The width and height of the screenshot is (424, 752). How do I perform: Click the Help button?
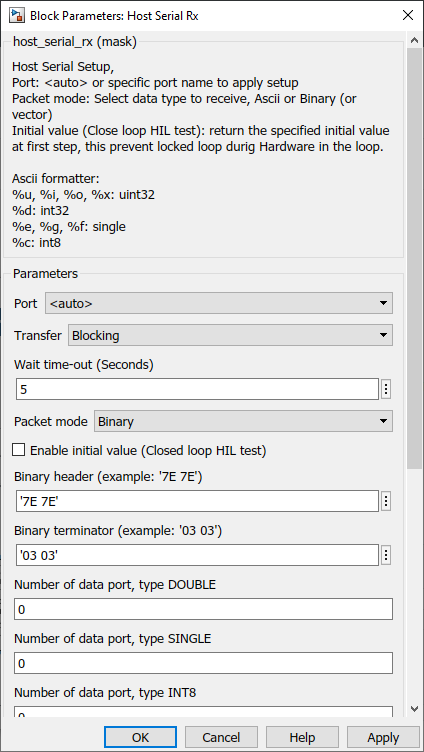click(x=302, y=737)
